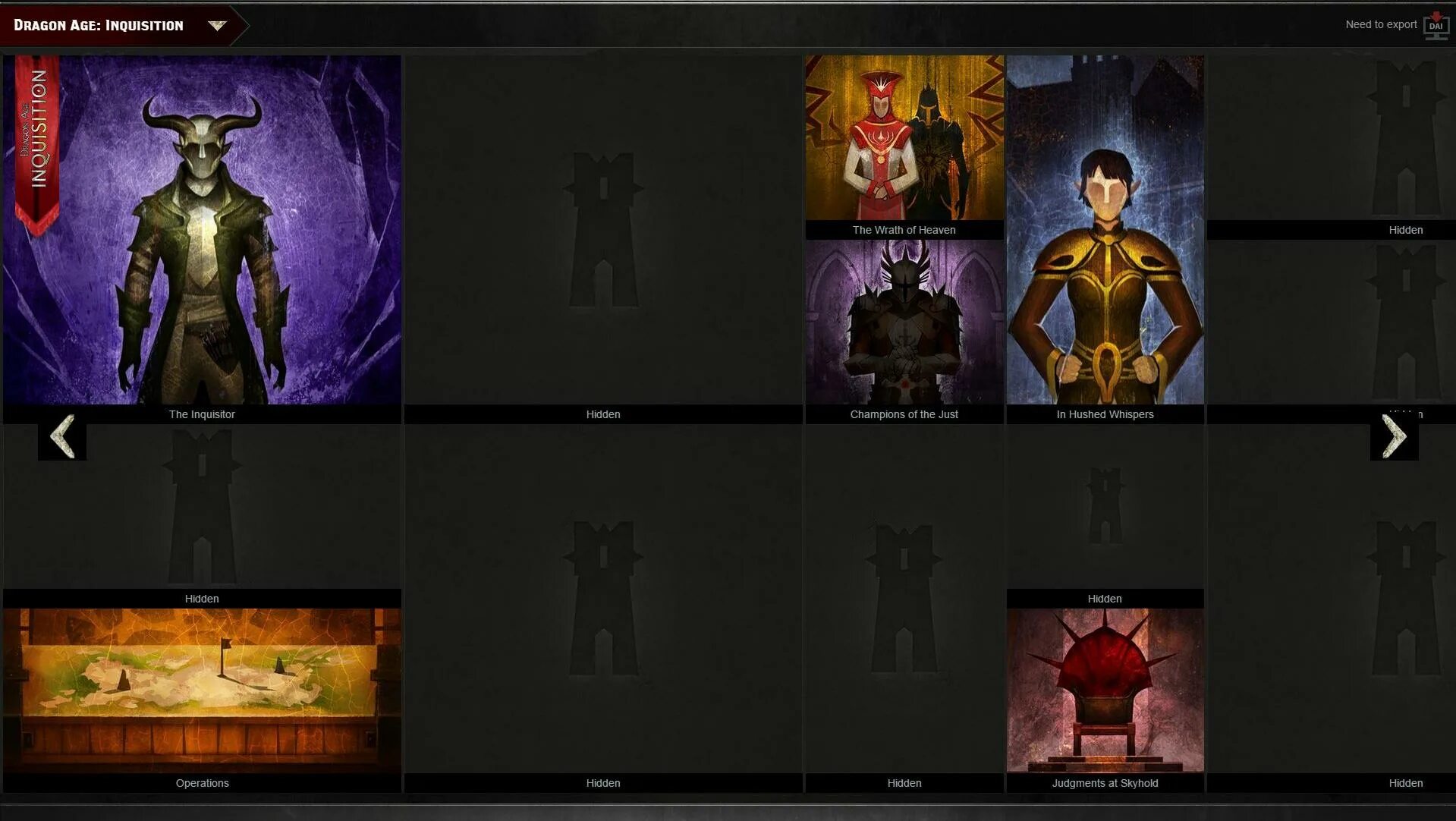Screen dimensions: 1456x821
Task: Open The Wrath of Heaven tile
Action: [x=904, y=137]
